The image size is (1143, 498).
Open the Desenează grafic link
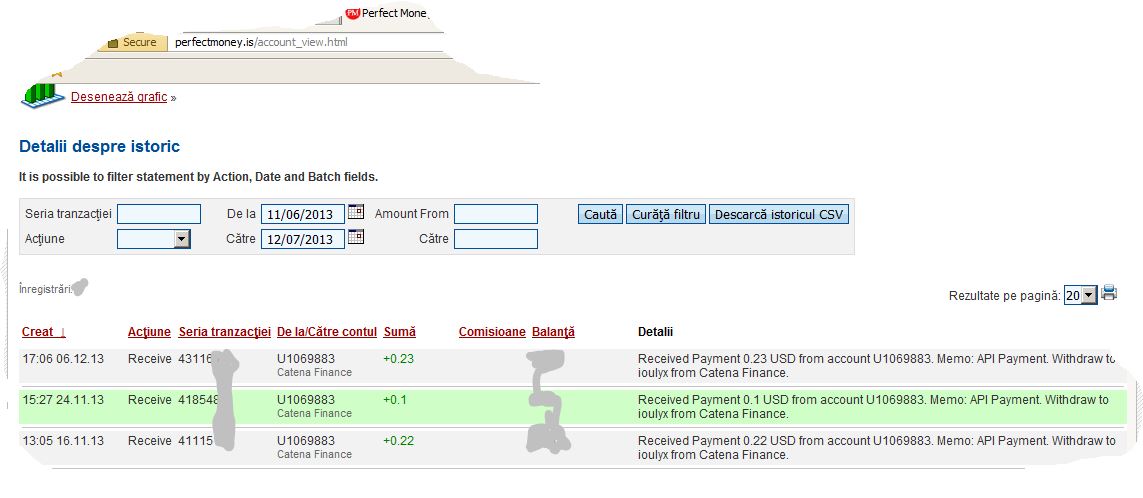[x=119, y=97]
